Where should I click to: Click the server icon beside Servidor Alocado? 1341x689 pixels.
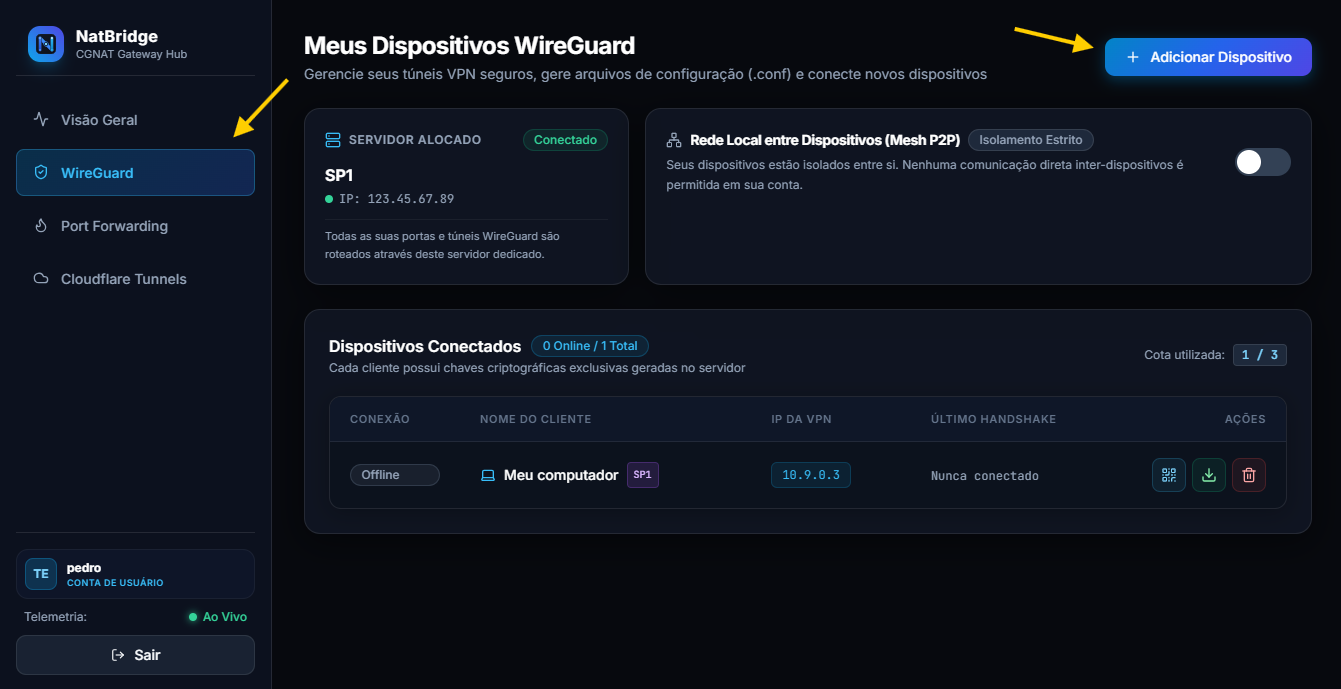[x=334, y=140]
